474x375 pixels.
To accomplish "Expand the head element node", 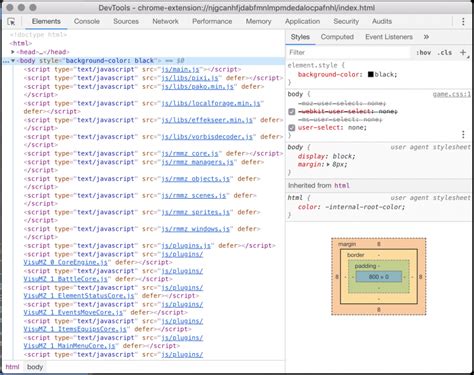I will coord(13,52).
